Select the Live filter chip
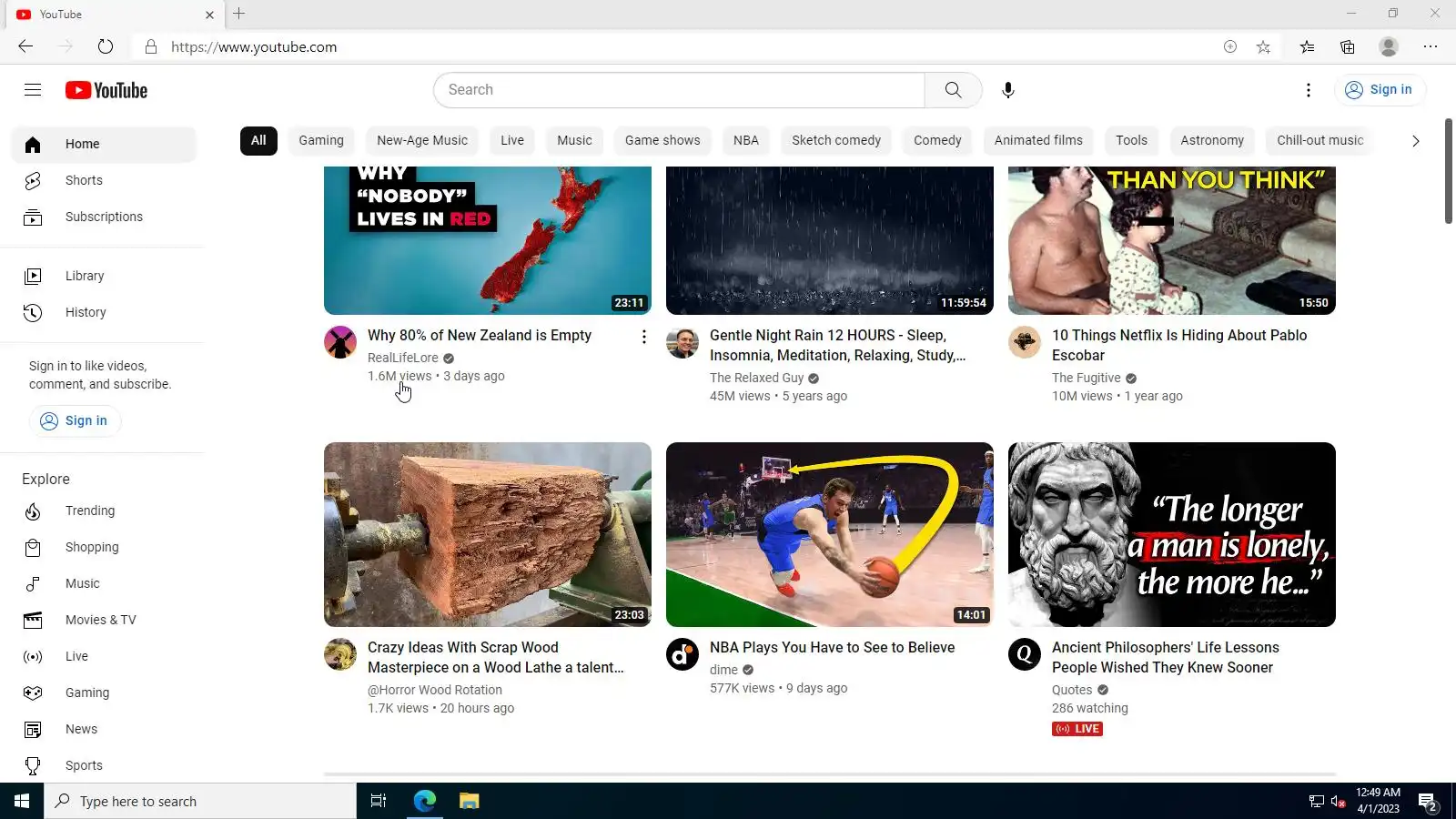Image resolution: width=1456 pixels, height=819 pixels. click(512, 140)
